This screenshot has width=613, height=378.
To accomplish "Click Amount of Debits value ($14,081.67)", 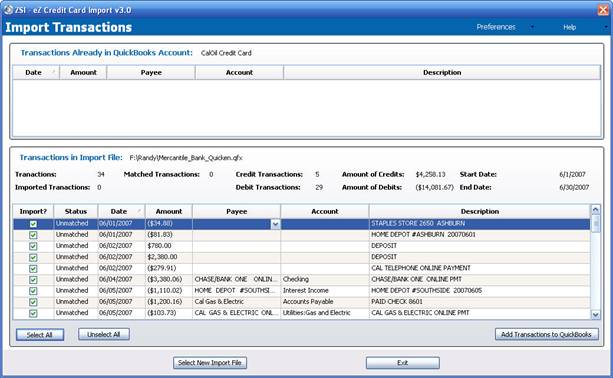I will coord(434,187).
